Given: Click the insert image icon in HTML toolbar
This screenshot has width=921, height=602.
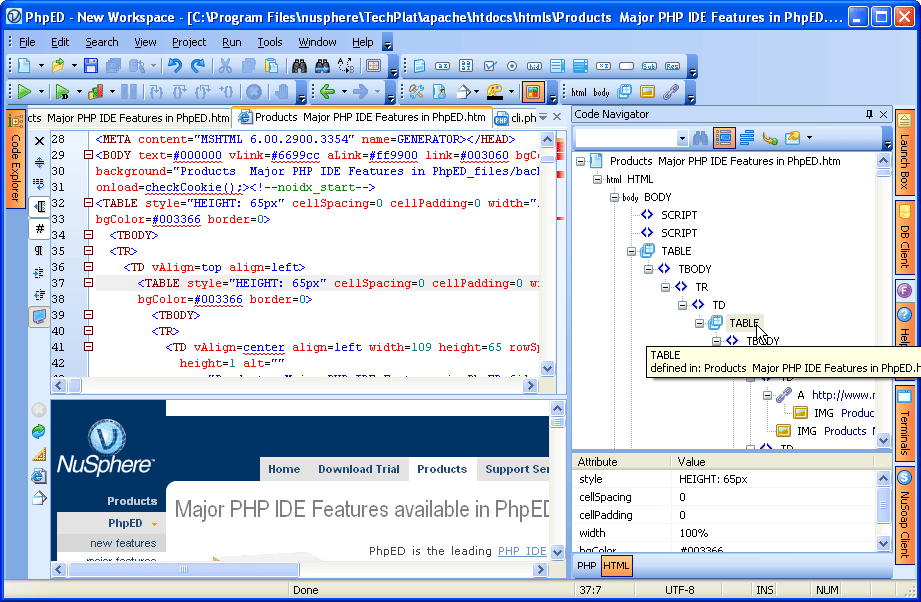Looking at the screenshot, I should pos(647,92).
